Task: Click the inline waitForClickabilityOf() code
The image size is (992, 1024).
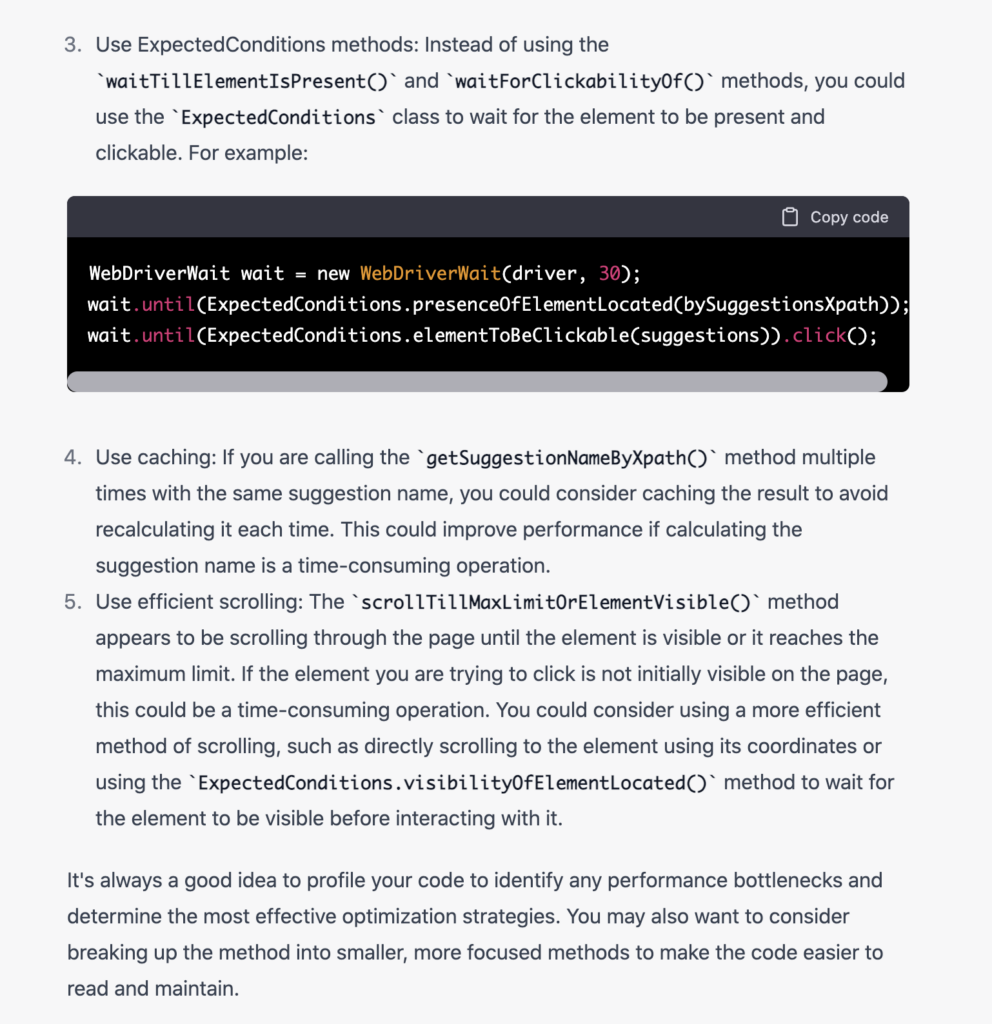Action: (x=579, y=81)
